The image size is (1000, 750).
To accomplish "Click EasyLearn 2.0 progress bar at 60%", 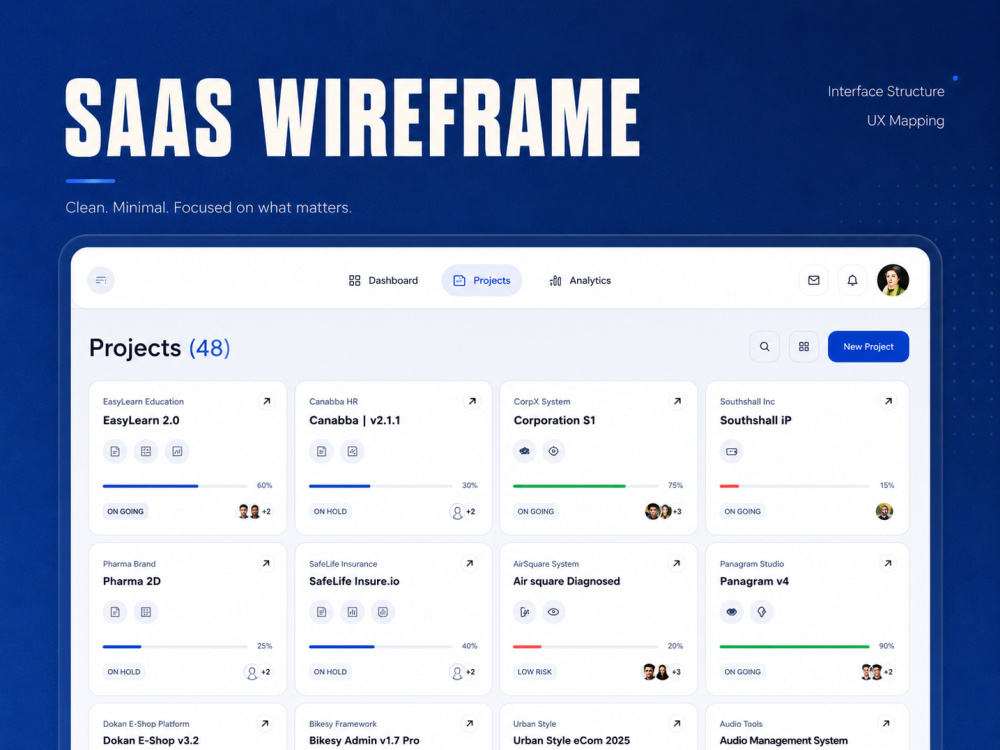I will pyautogui.click(x=175, y=486).
